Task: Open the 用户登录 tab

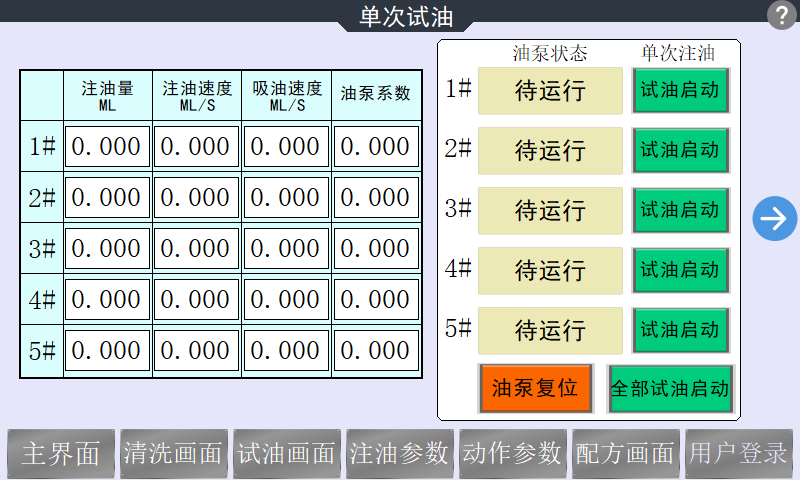Action: [x=738, y=454]
